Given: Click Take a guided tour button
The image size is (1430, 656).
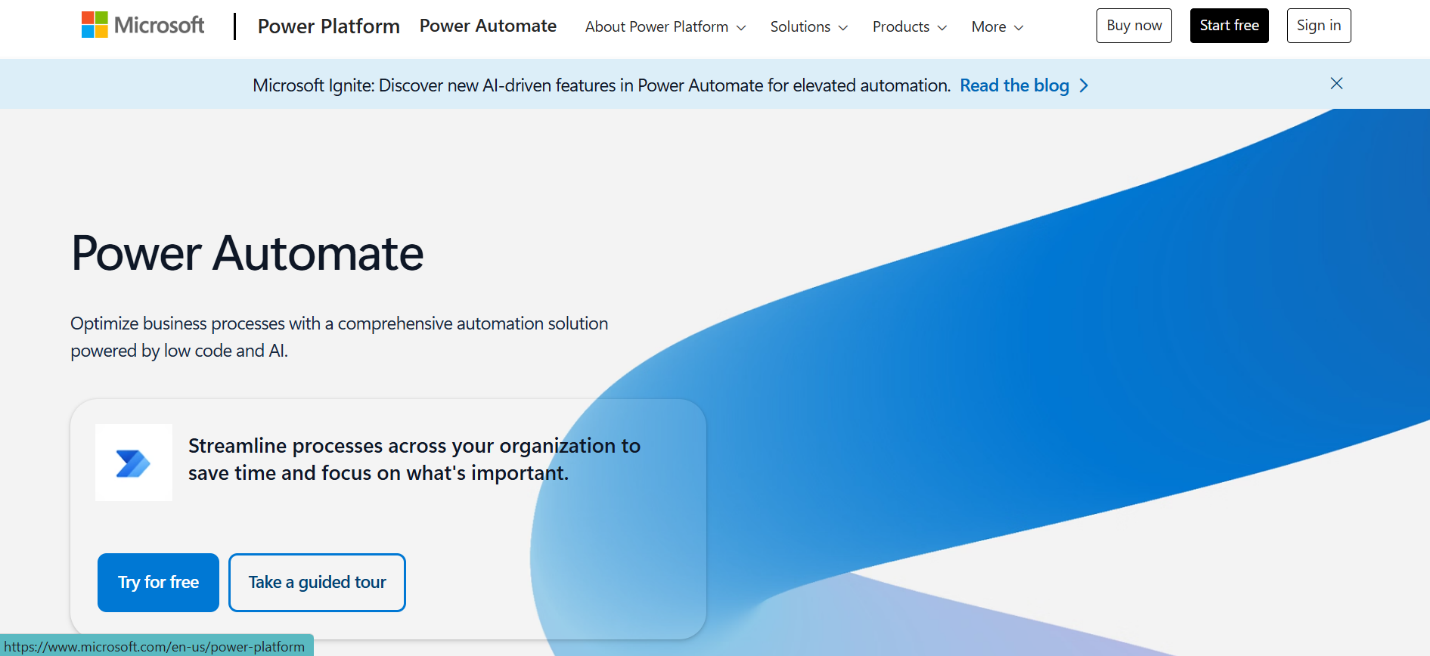Looking at the screenshot, I should (x=317, y=582).
